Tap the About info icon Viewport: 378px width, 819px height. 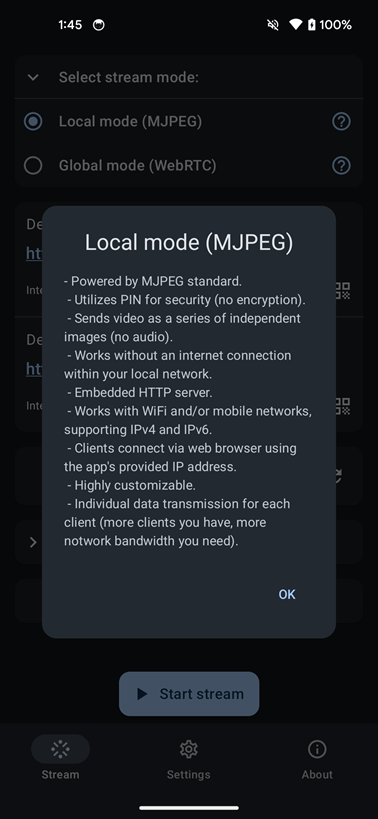click(317, 749)
